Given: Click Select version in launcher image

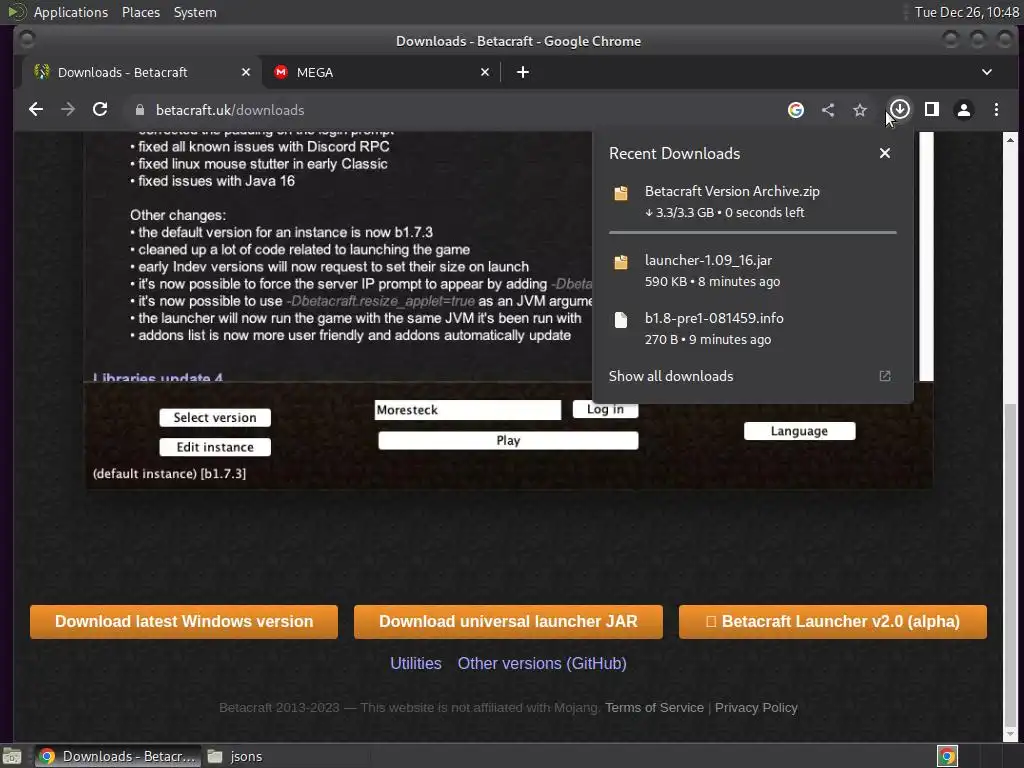Looking at the screenshot, I should click(x=215, y=418).
